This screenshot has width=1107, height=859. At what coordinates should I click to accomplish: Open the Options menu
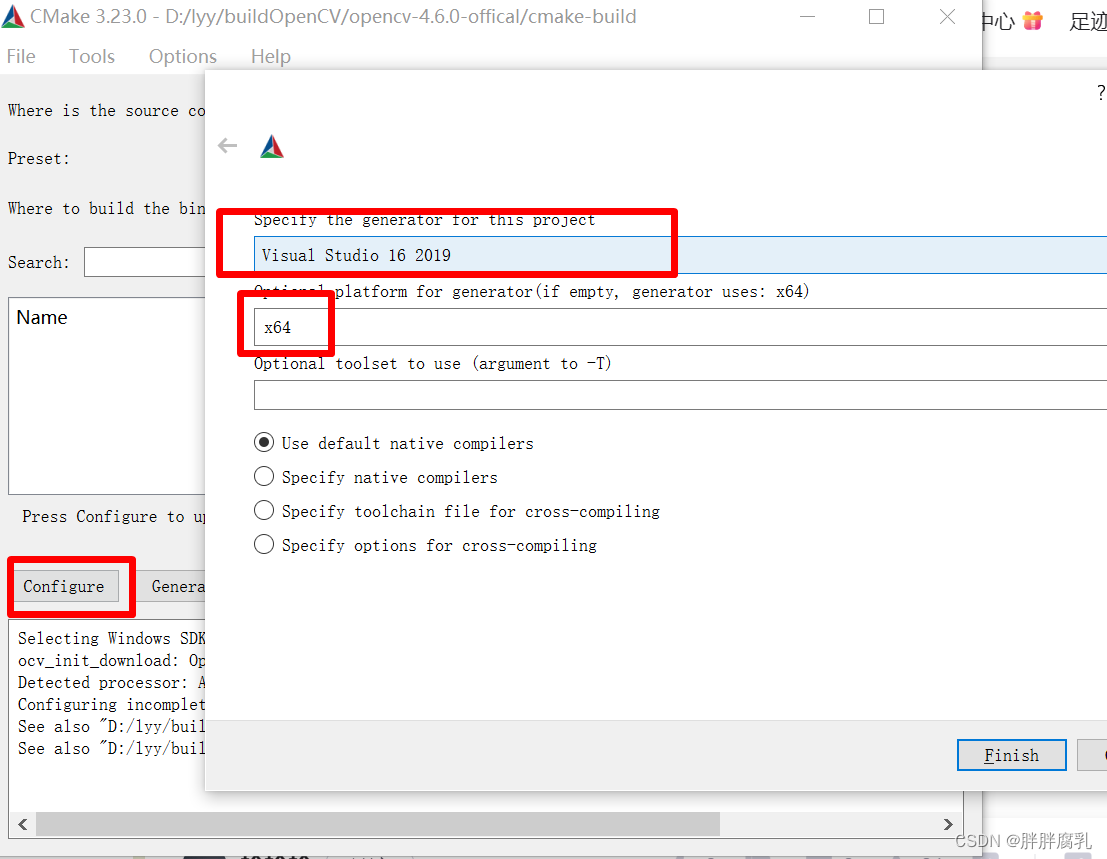point(182,56)
